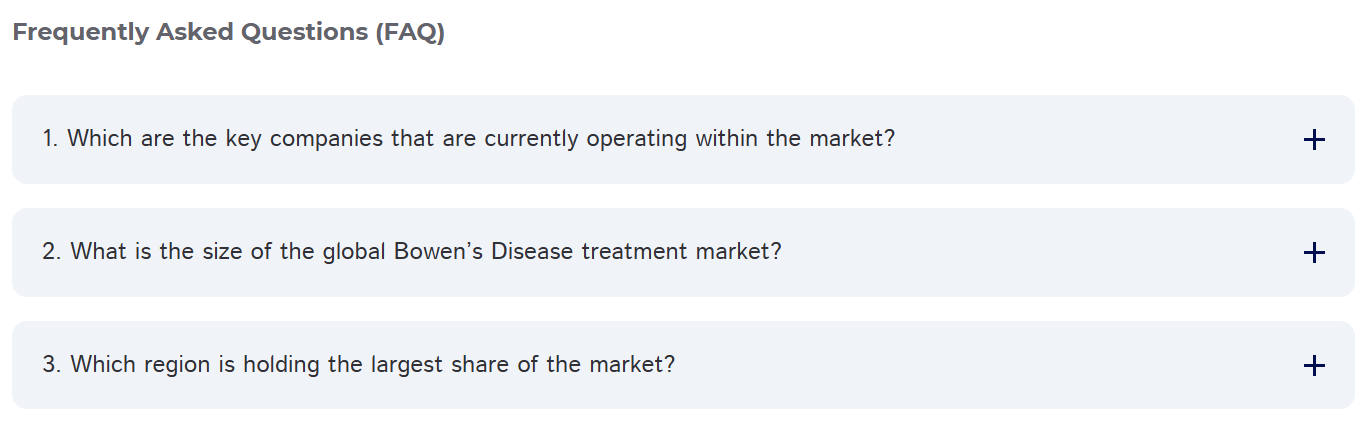The width and height of the screenshot is (1369, 423).
Task: Open the 'What is the size' question text
Action: coord(412,251)
